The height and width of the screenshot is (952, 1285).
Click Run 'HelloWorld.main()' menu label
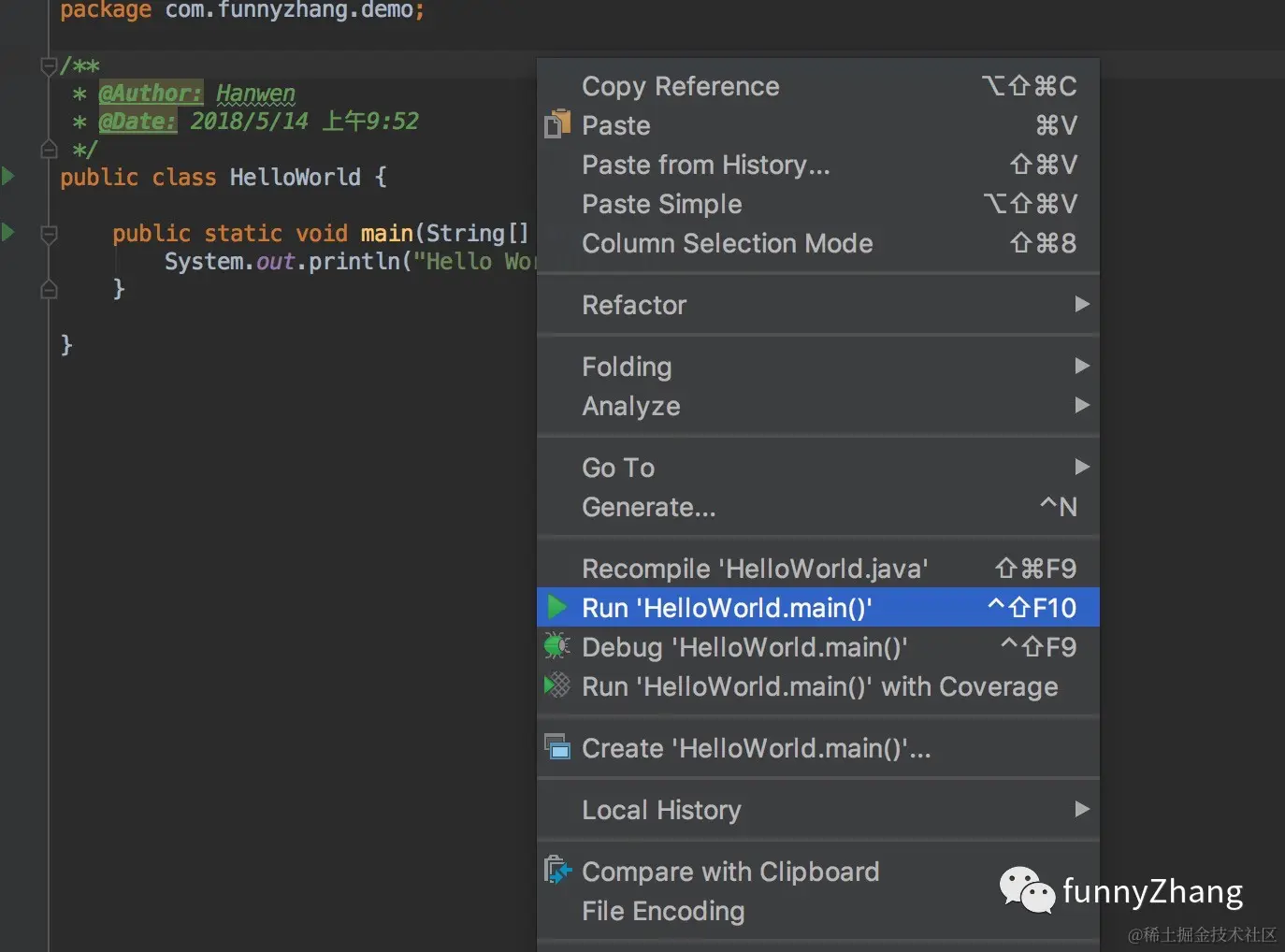727,608
